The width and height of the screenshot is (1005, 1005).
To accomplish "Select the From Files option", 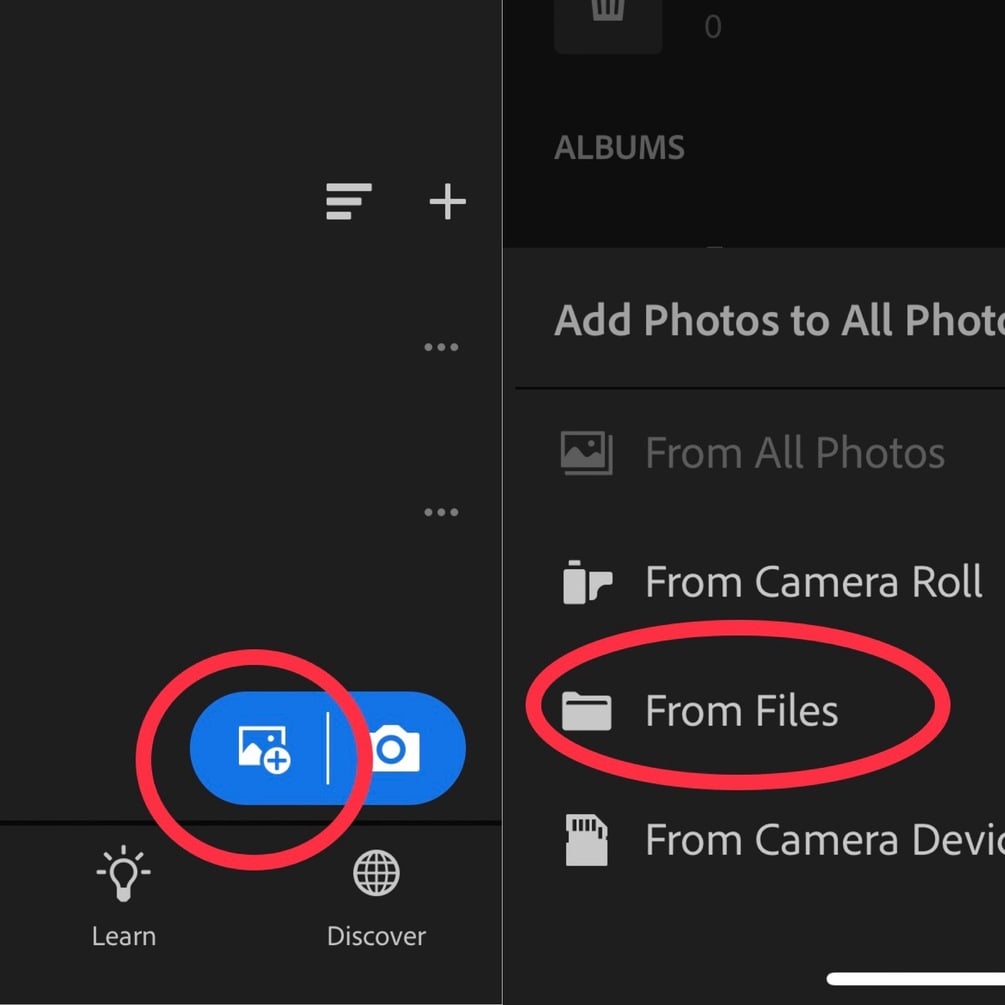I will pyautogui.click(x=741, y=711).
